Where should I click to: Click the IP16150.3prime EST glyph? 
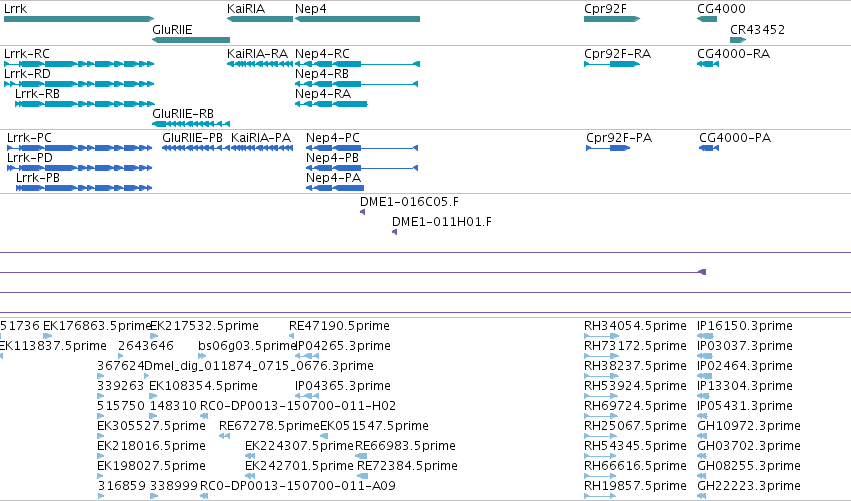coord(705,336)
